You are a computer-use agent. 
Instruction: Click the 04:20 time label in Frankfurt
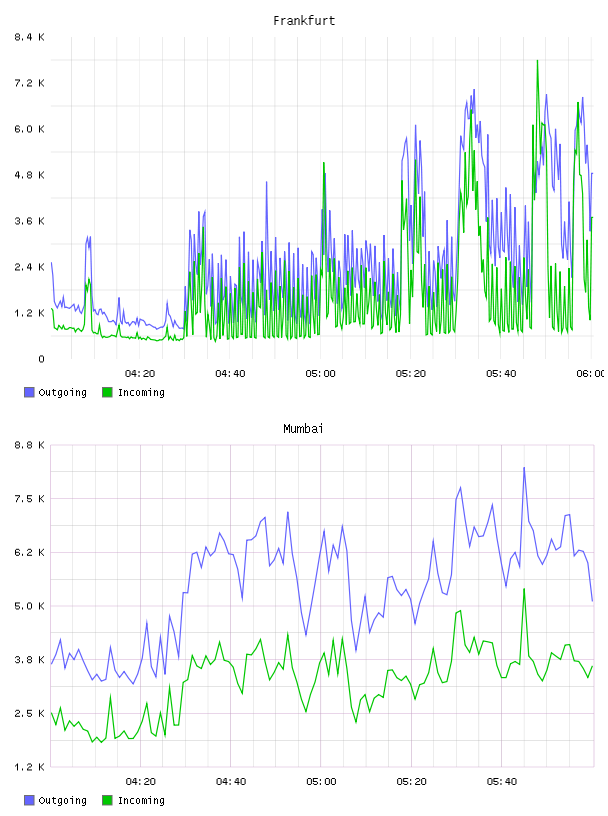click(140, 374)
